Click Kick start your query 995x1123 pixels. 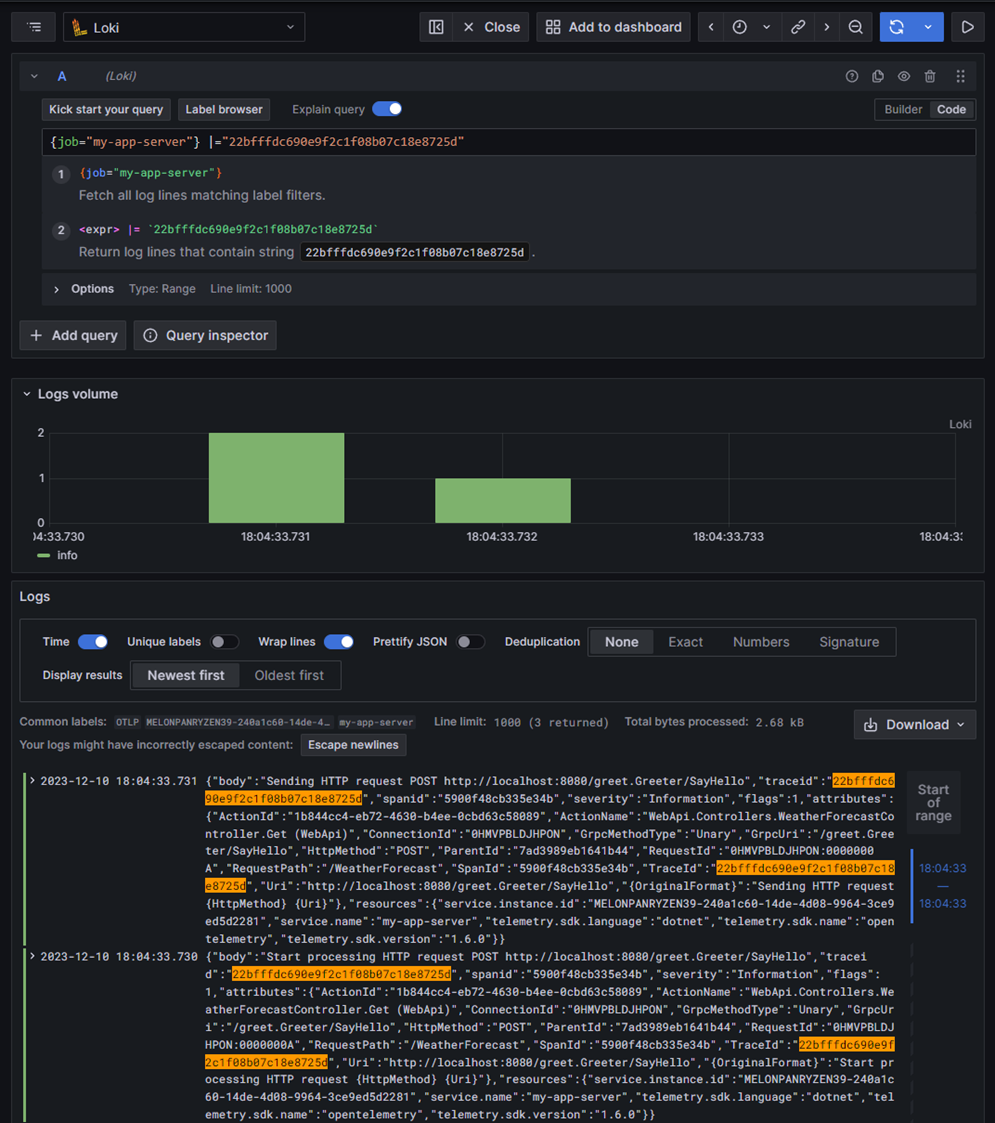tap(106, 110)
